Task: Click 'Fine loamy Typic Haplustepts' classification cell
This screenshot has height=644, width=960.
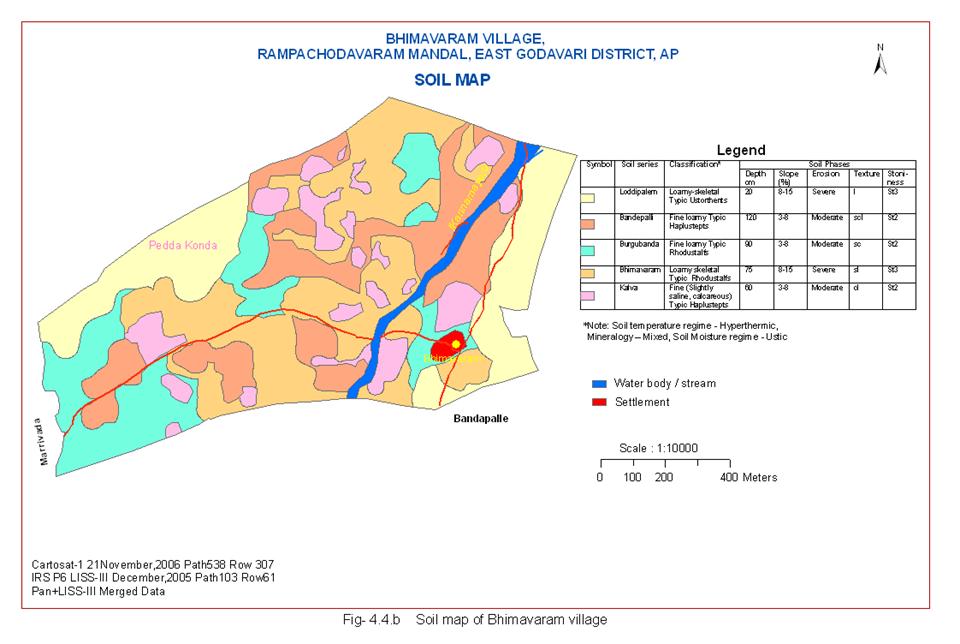Action: [x=697, y=222]
